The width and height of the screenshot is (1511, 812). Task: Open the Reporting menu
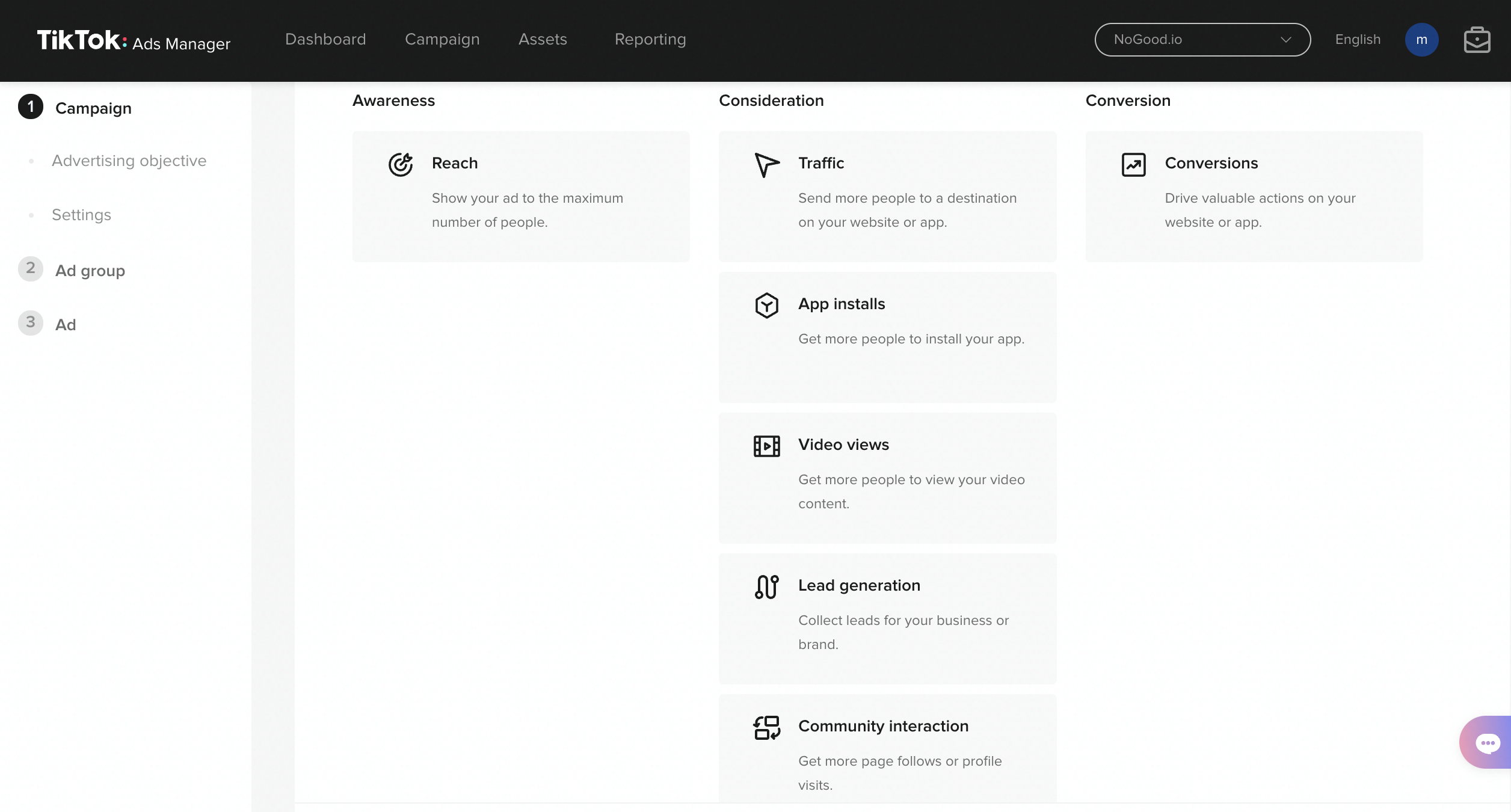650,39
